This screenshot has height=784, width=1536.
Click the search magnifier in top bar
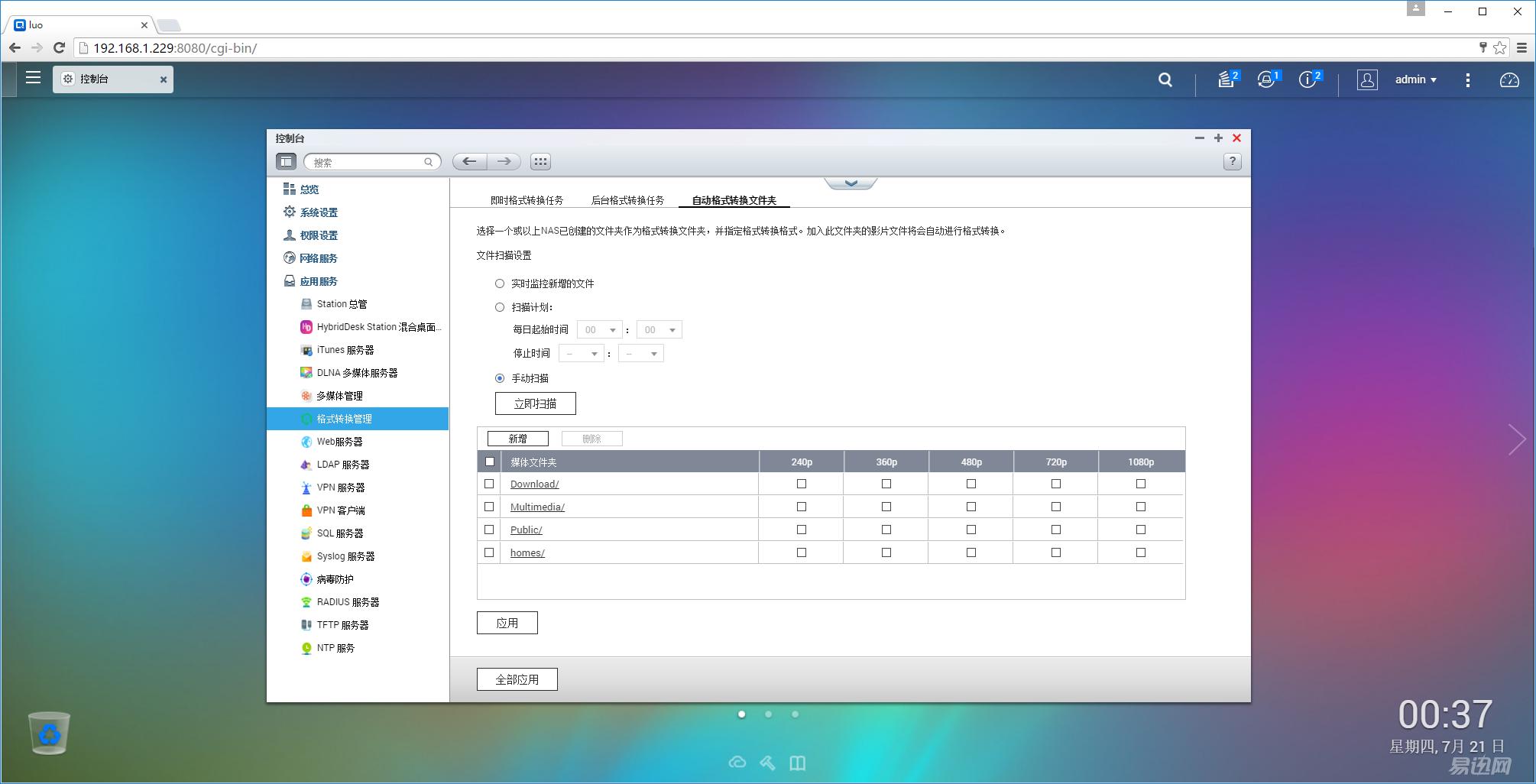point(1165,79)
